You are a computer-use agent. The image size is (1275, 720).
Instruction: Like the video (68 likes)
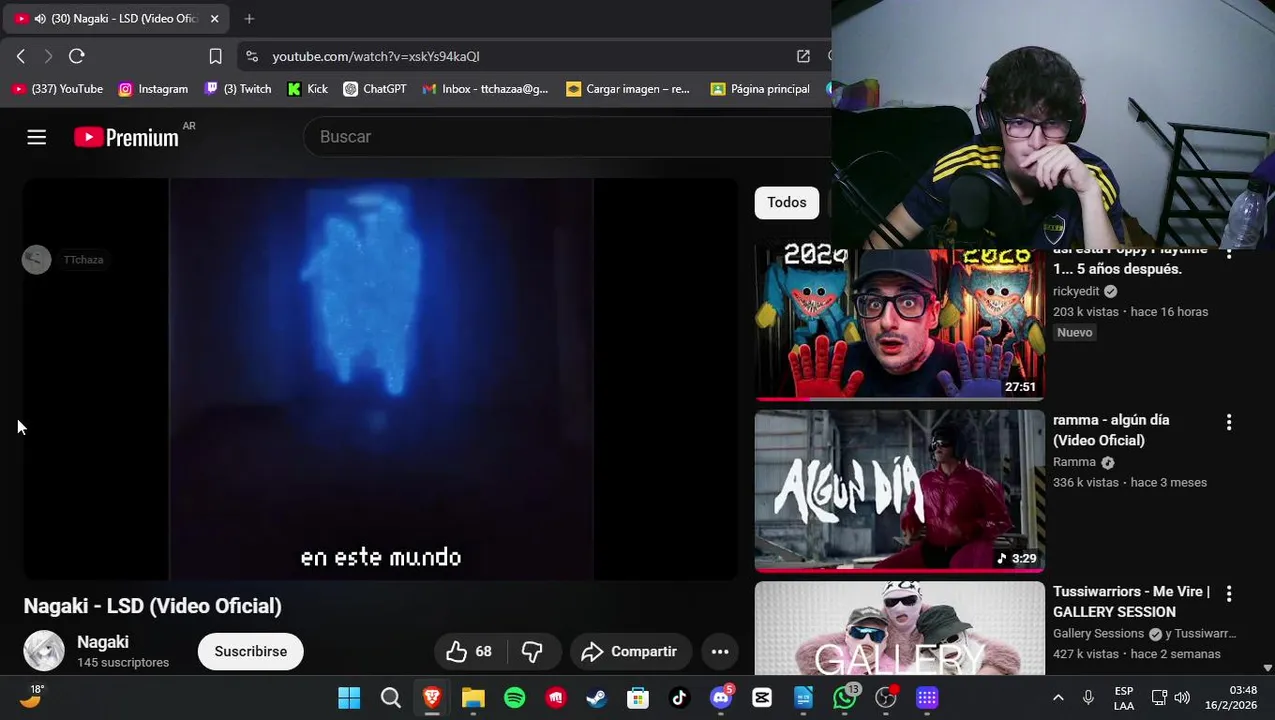[469, 651]
